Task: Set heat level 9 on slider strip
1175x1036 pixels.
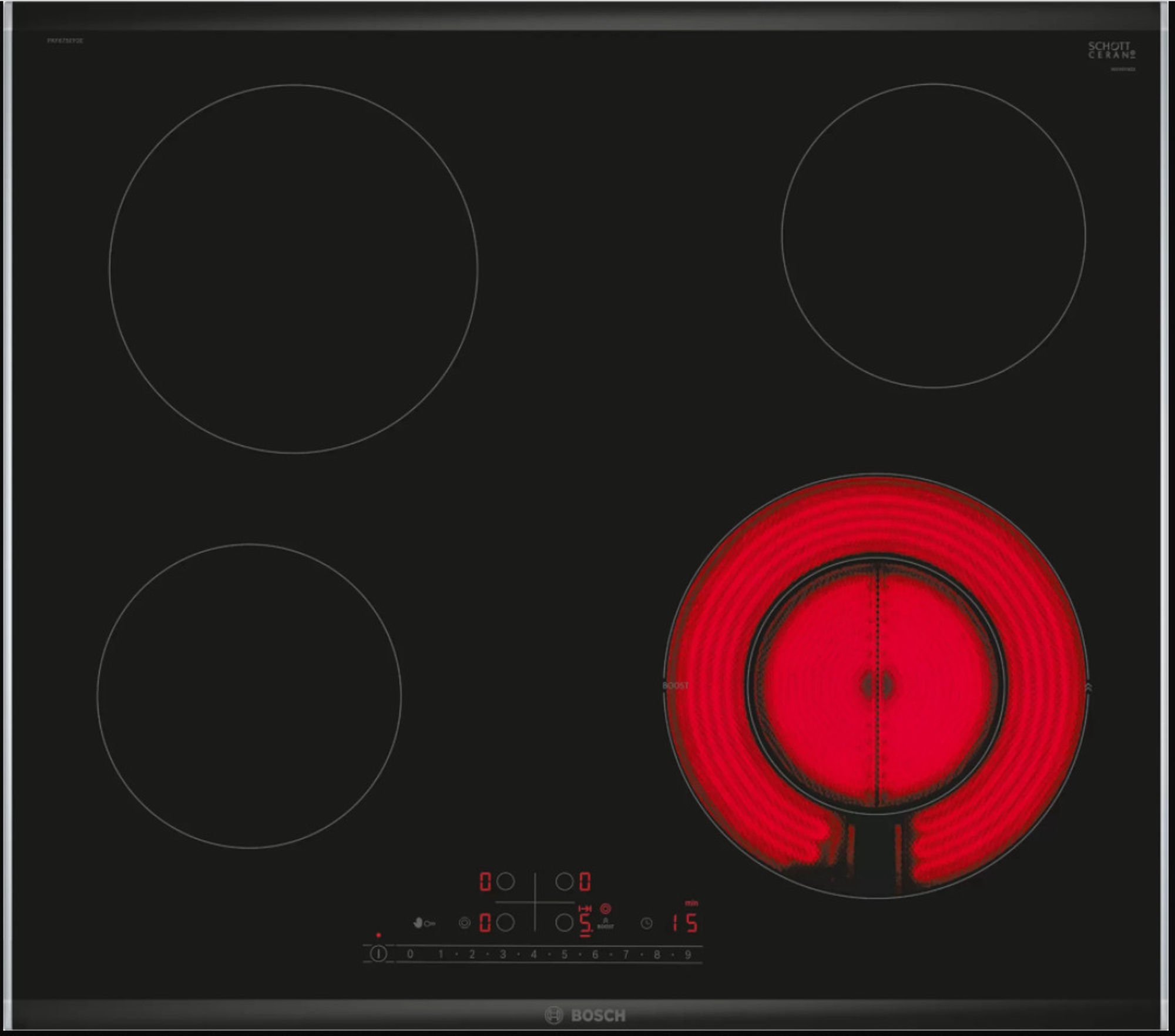Action: (687, 955)
